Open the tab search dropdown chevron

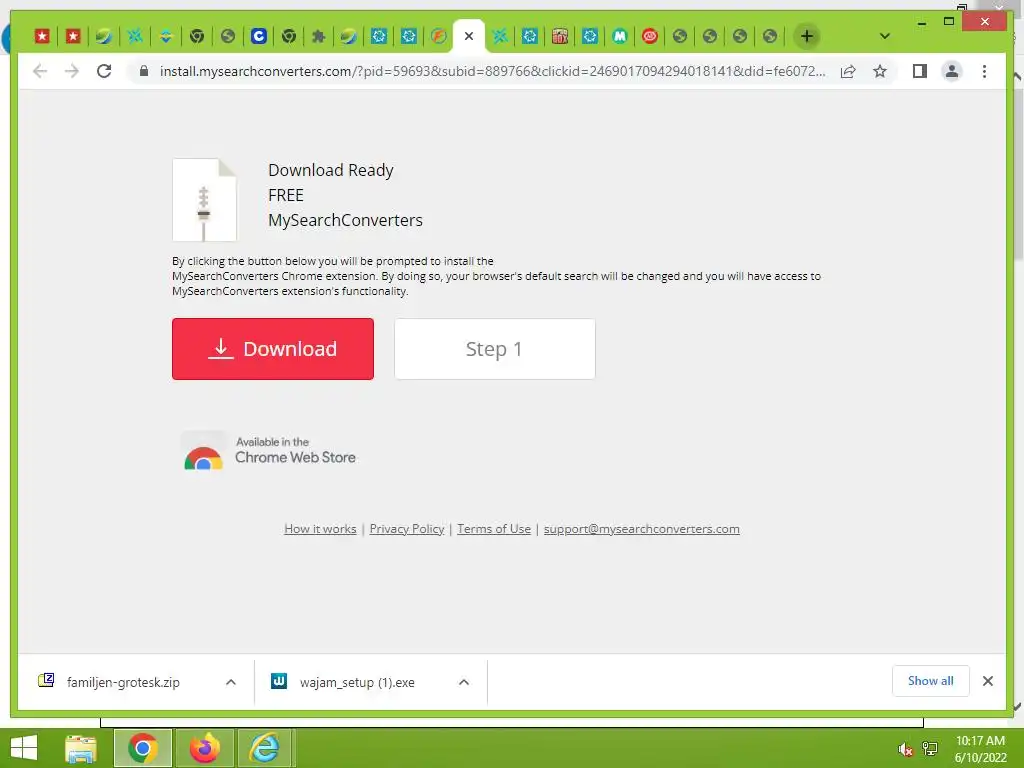(884, 36)
